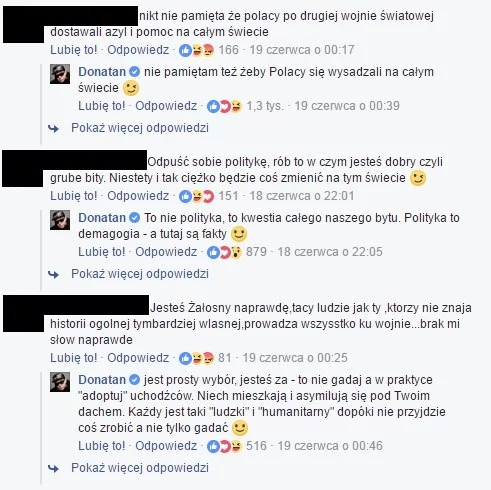Expand more replies under the 'Odpuść sobie politykę' comment

point(140,274)
